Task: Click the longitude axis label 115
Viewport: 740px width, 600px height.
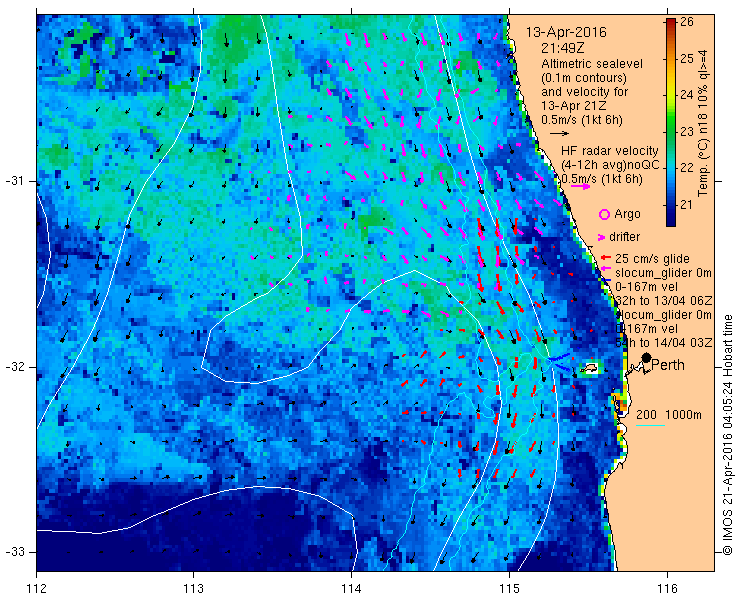Action: click(x=509, y=589)
